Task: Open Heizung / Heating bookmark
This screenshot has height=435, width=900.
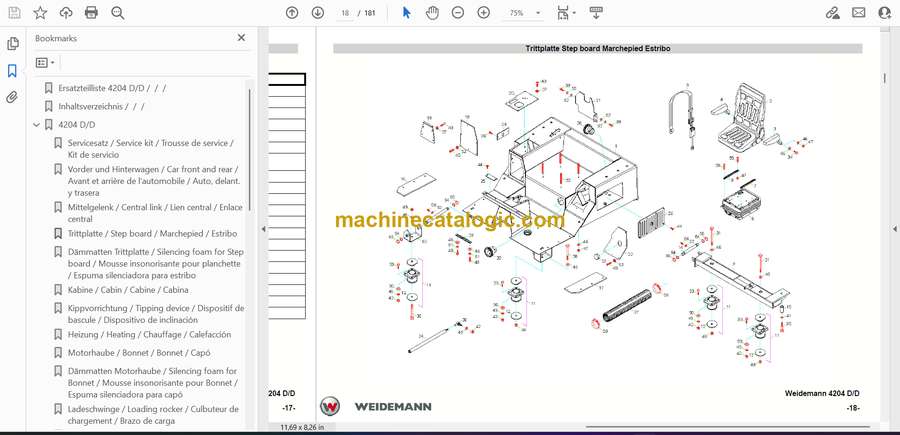Action: click(149, 335)
